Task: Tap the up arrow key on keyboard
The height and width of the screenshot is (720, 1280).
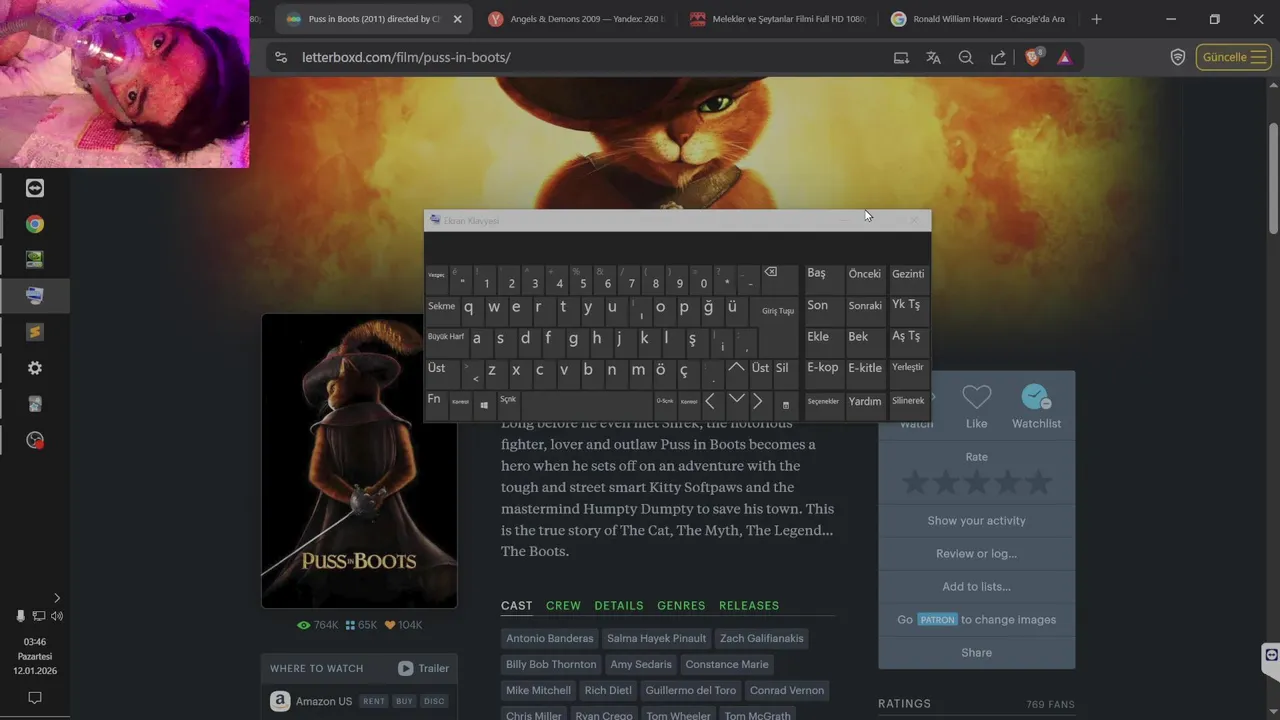Action: (x=736, y=372)
